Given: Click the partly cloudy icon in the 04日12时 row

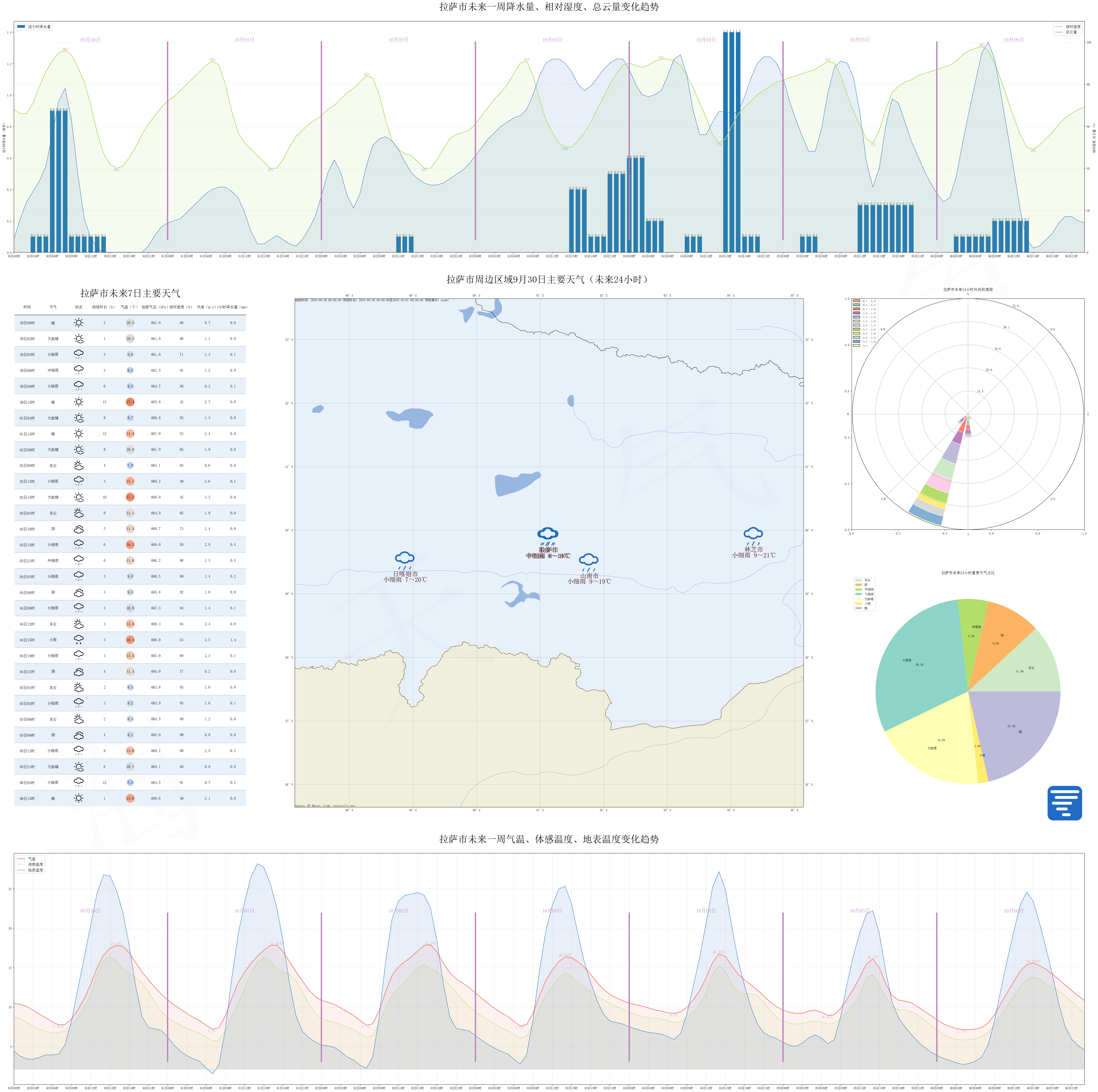Looking at the screenshot, I should pos(79,624).
